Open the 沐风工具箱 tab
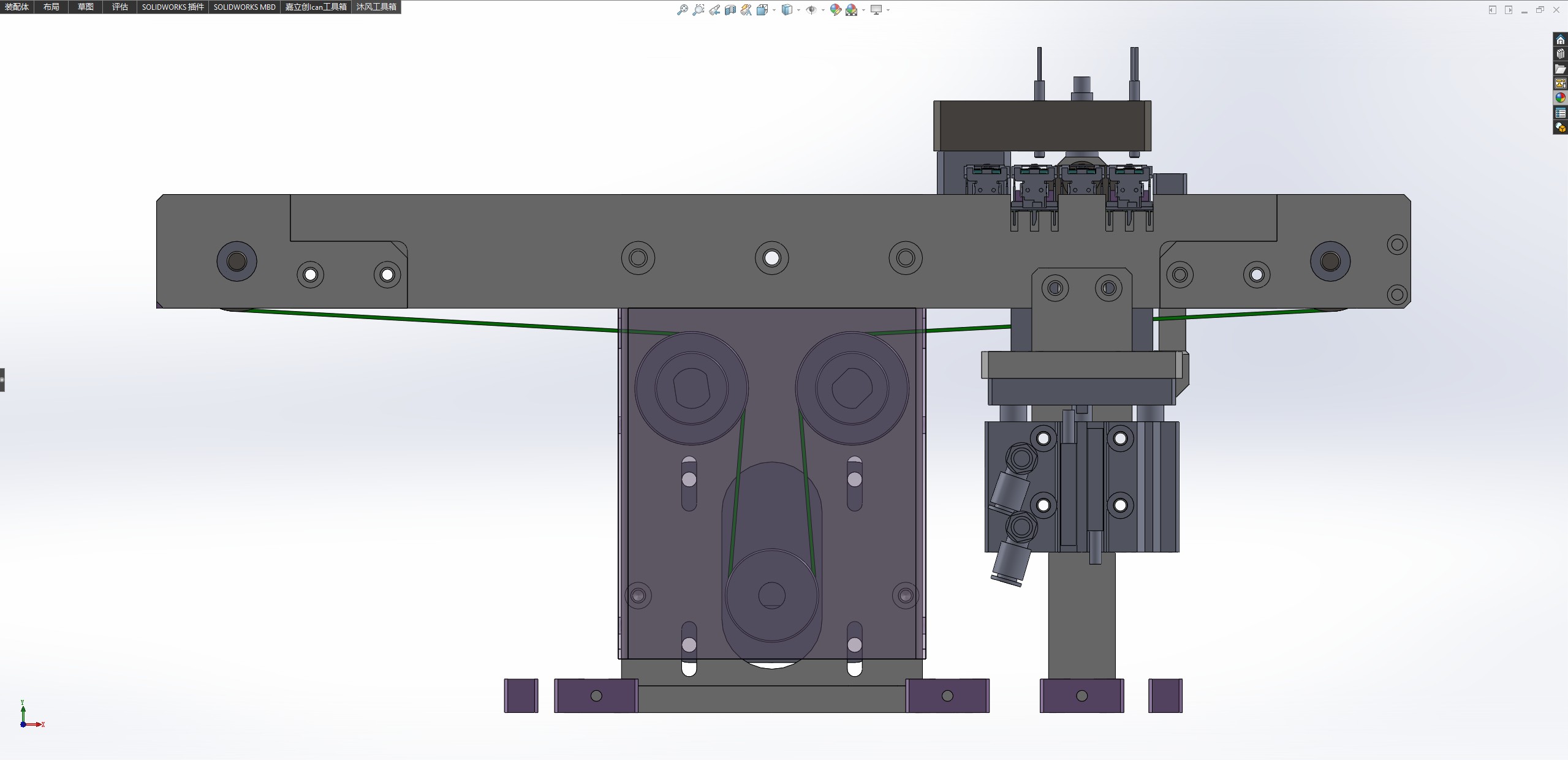This screenshot has width=1568, height=760. [x=376, y=7]
